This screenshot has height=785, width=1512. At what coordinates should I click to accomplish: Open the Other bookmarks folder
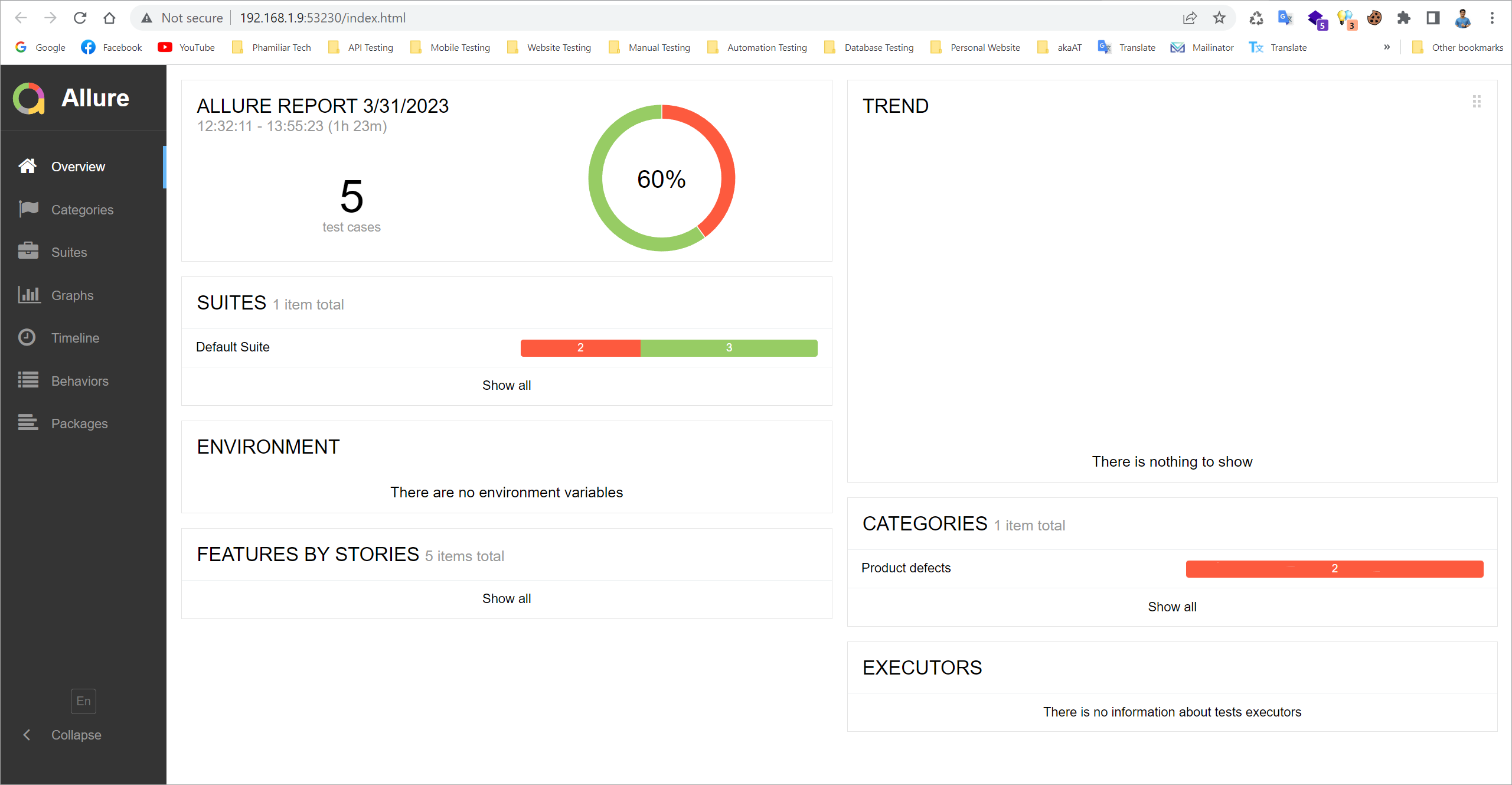click(x=1458, y=47)
